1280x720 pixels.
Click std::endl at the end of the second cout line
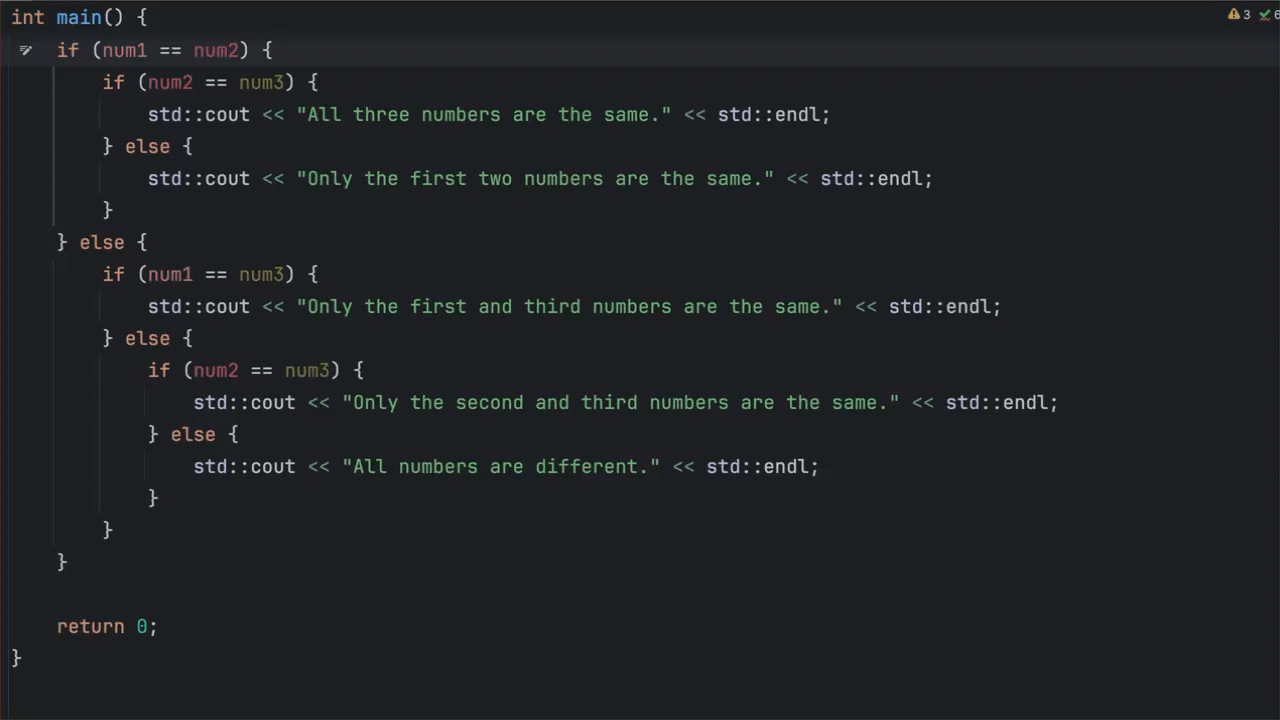[875, 178]
